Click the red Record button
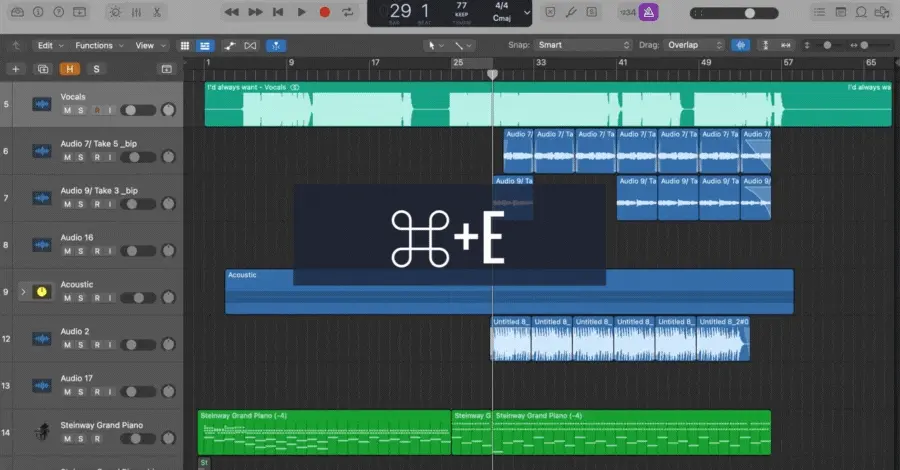This screenshot has width=900, height=470. pyautogui.click(x=324, y=12)
